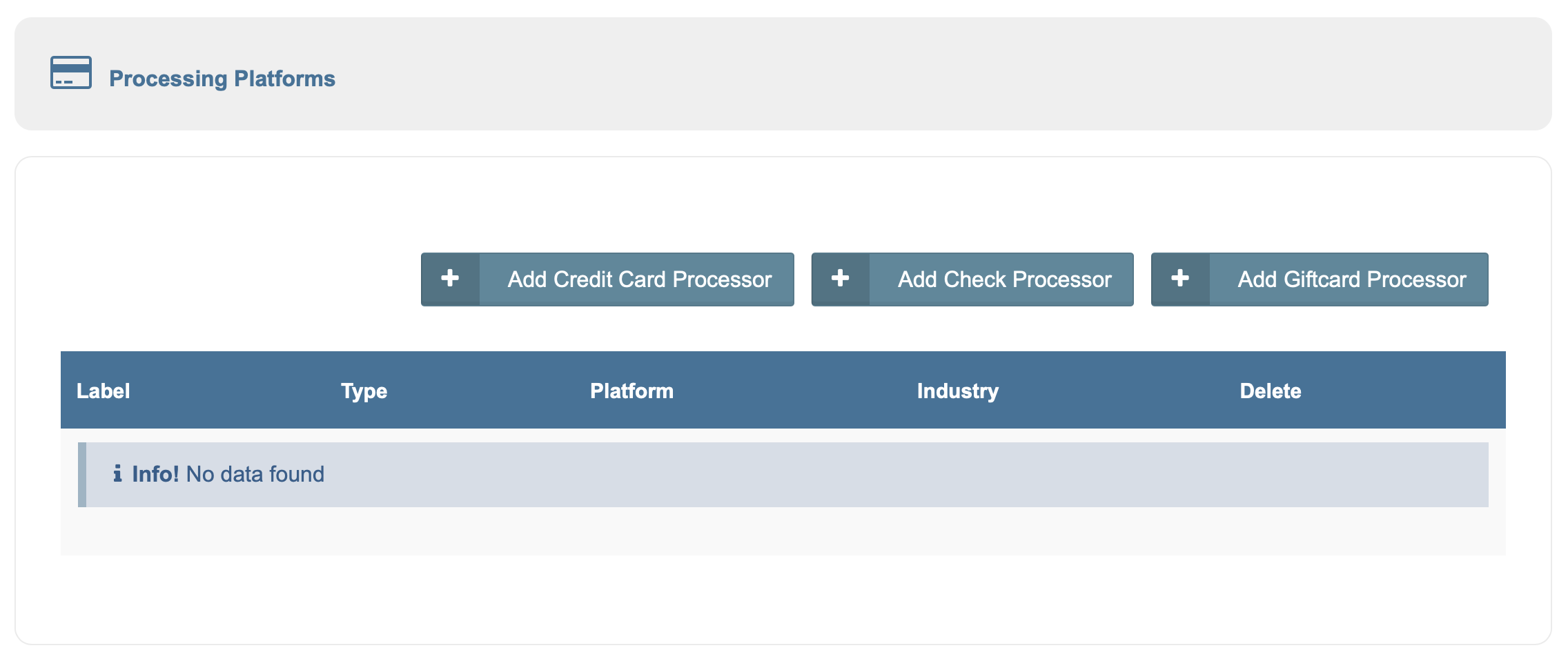Click the Delete column header
This screenshot has width=1568, height=668.
tap(1270, 391)
